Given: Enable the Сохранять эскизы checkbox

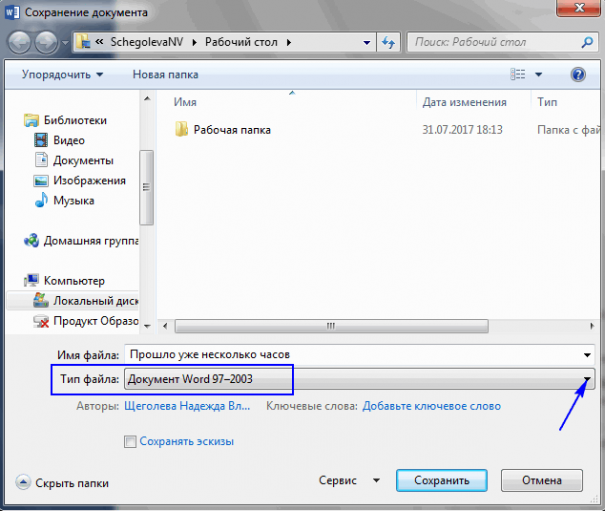Looking at the screenshot, I should (129, 441).
